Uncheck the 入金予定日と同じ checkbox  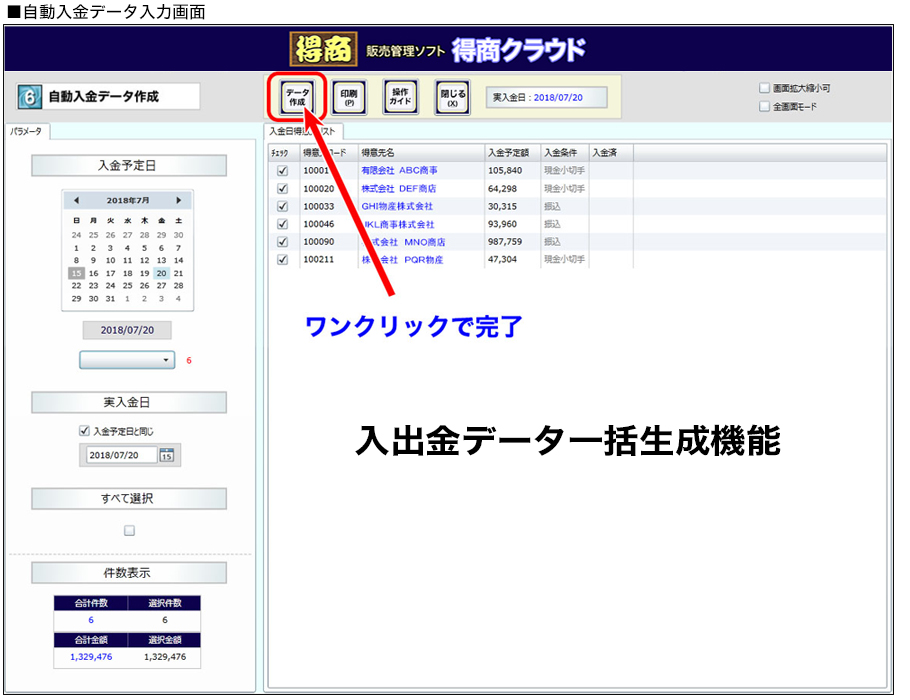[x=84, y=431]
